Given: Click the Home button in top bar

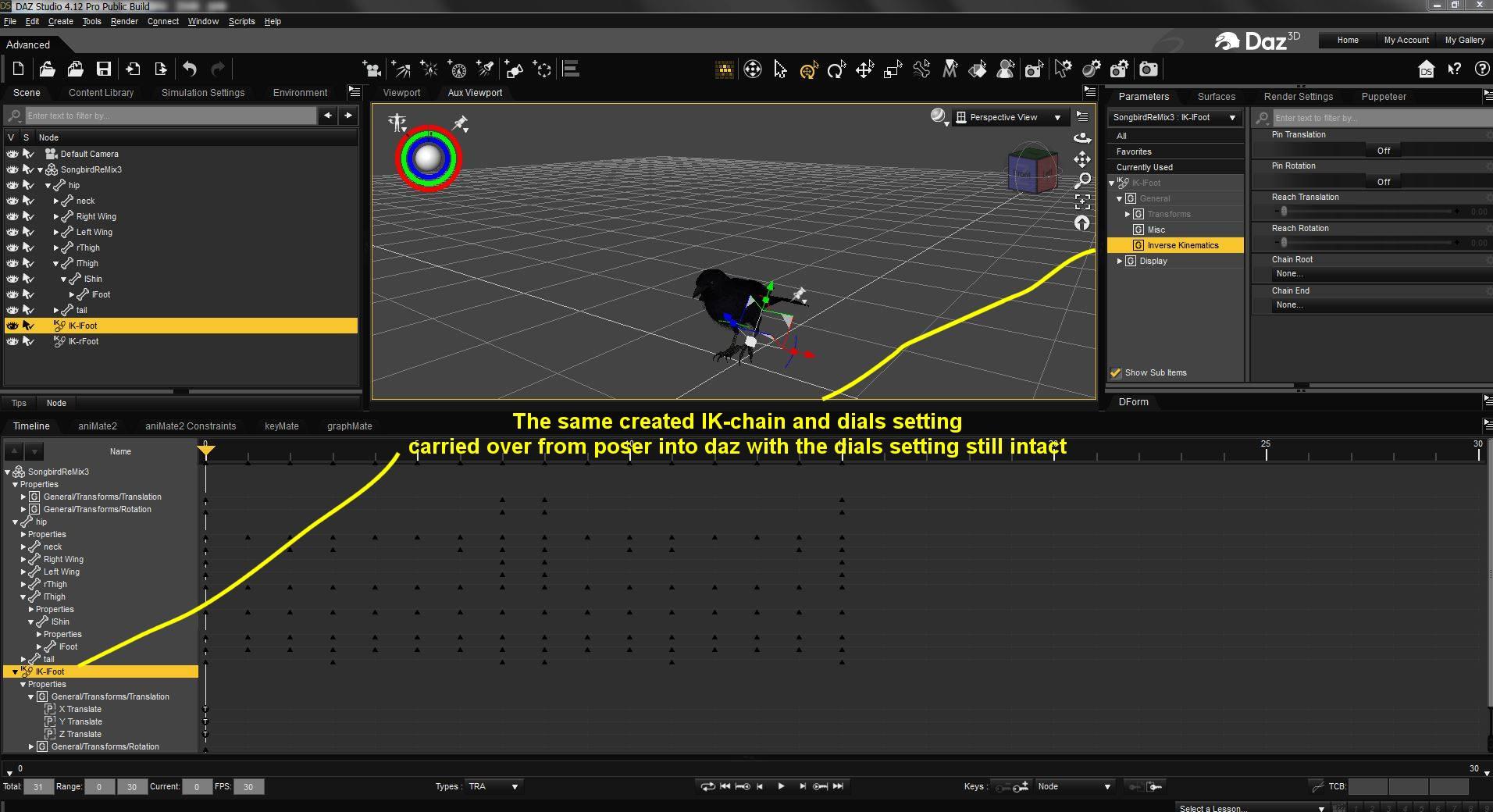Looking at the screenshot, I should click(1348, 40).
